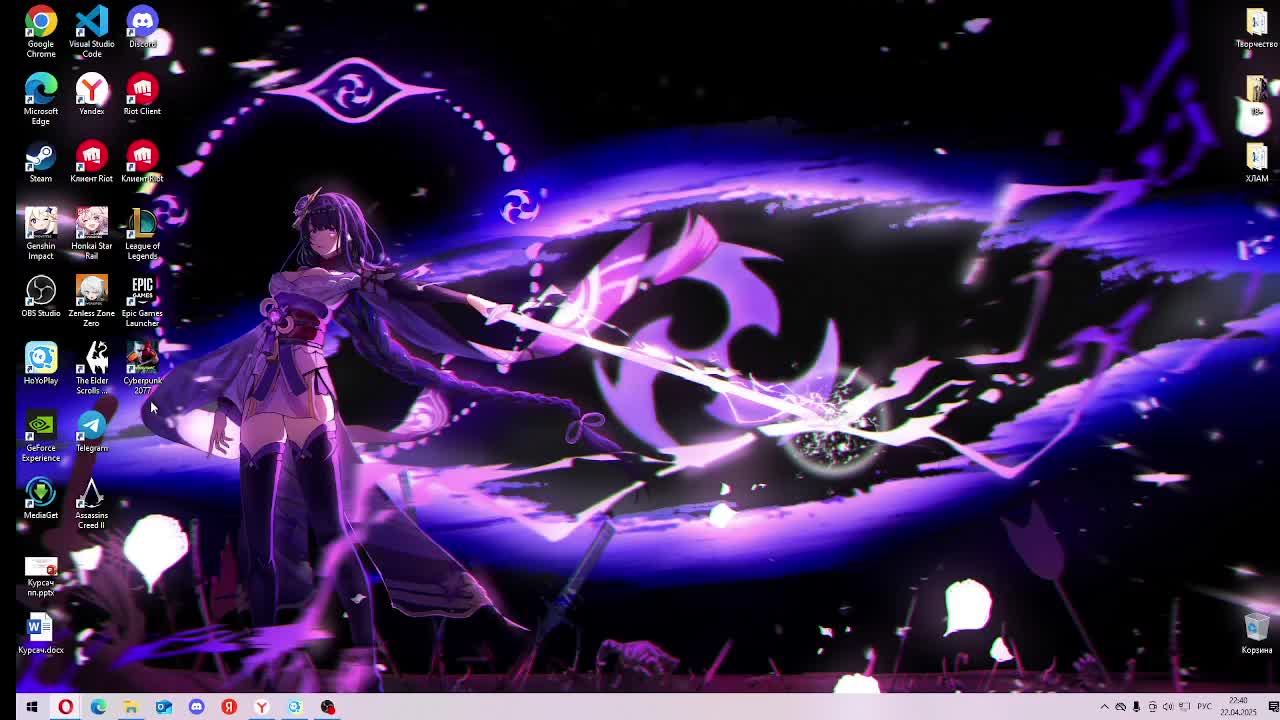1280x720 pixels.
Task: Select the Творчество folder on desktop
Action: click(x=1256, y=27)
